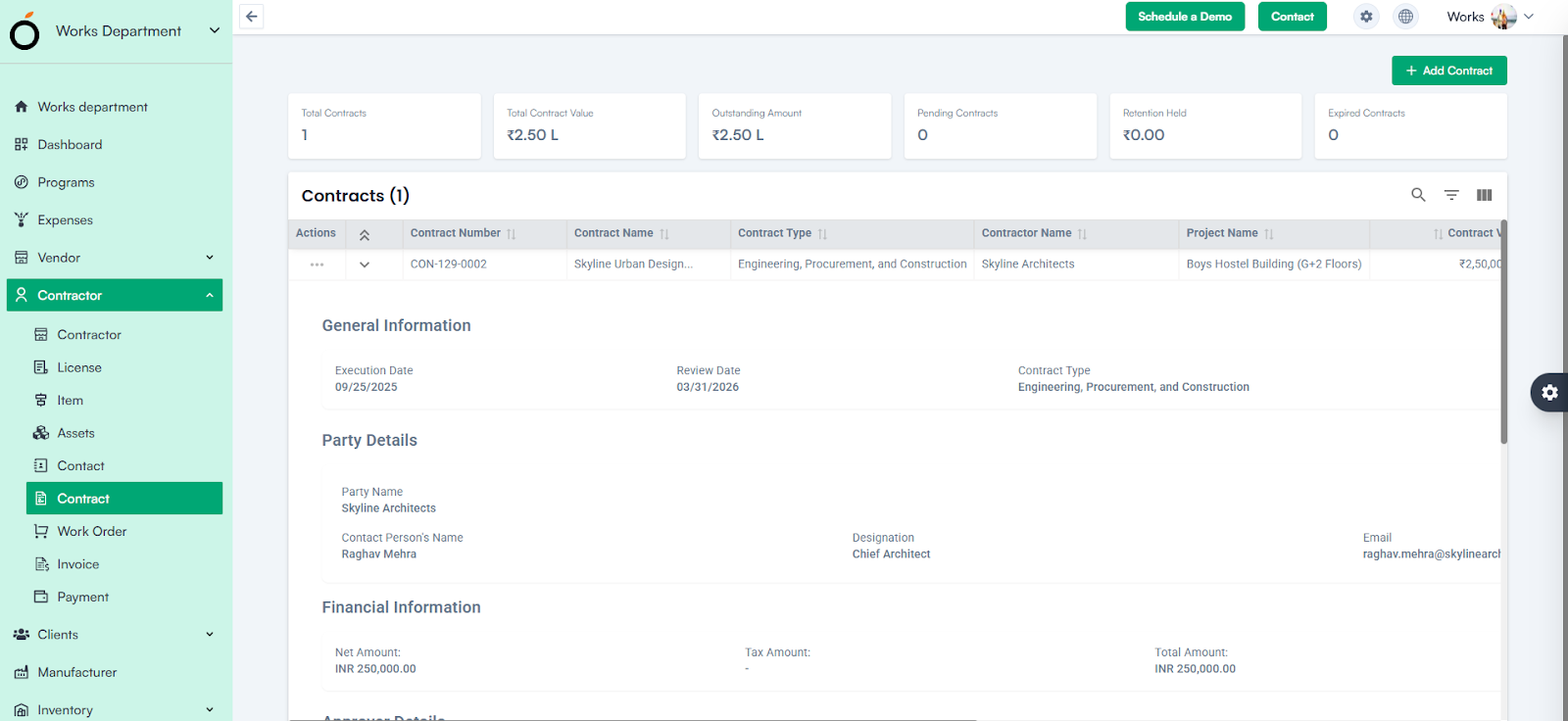Sort by Contract Number column
This screenshot has height=721, width=1568.
[x=511, y=234]
